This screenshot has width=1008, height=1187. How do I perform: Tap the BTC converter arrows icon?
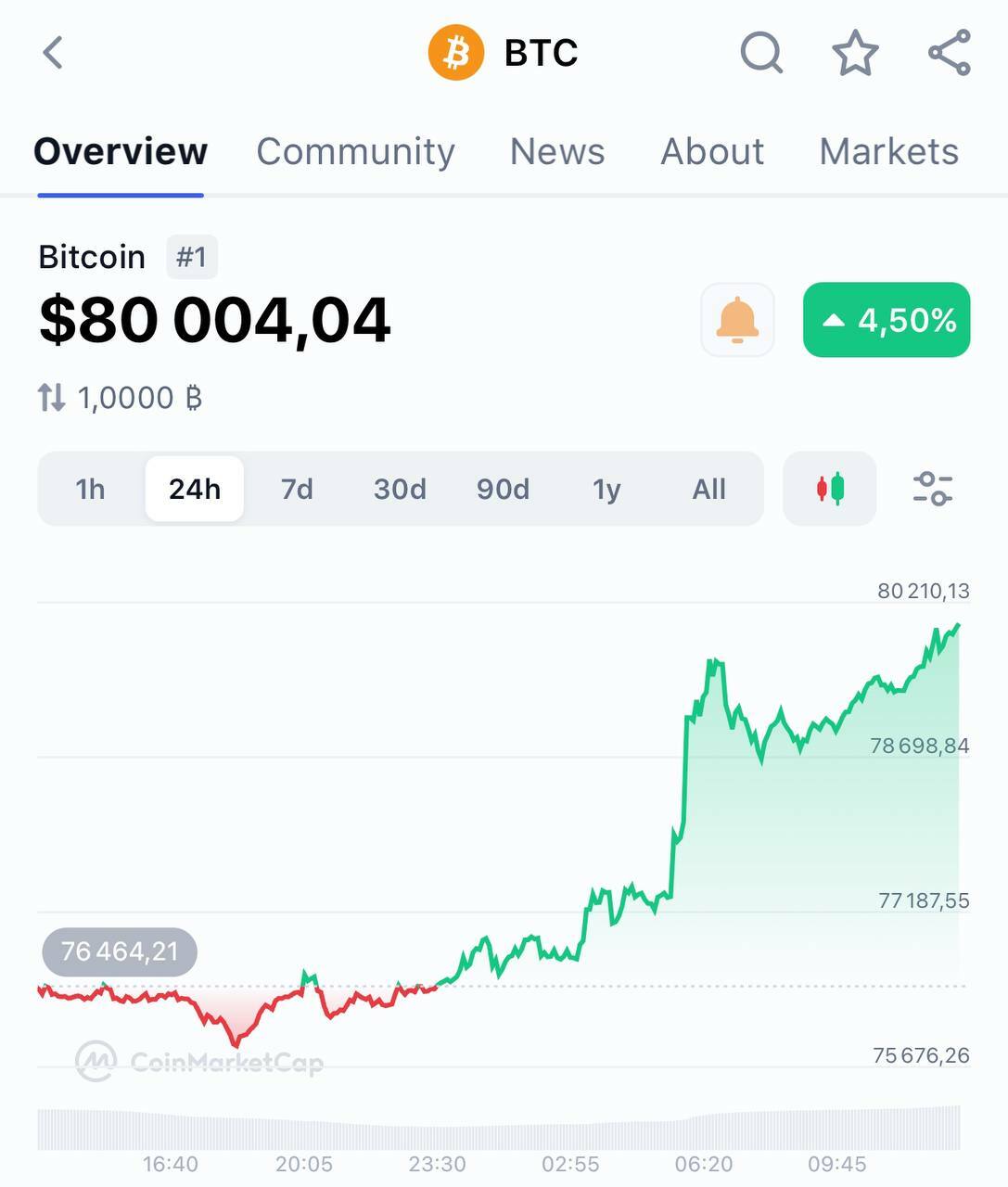(x=52, y=398)
